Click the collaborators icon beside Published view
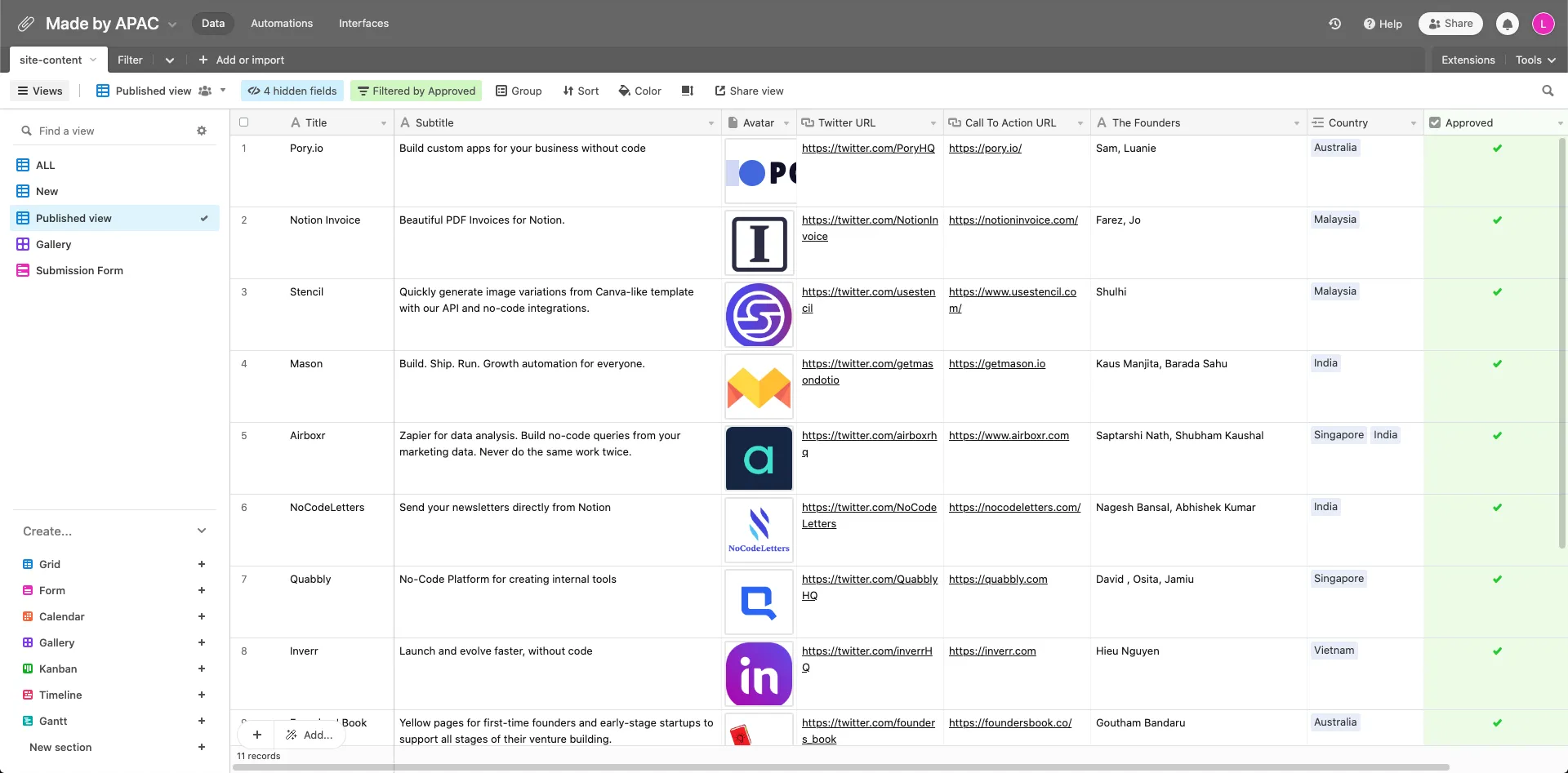The height and width of the screenshot is (773, 1568). pyautogui.click(x=205, y=91)
